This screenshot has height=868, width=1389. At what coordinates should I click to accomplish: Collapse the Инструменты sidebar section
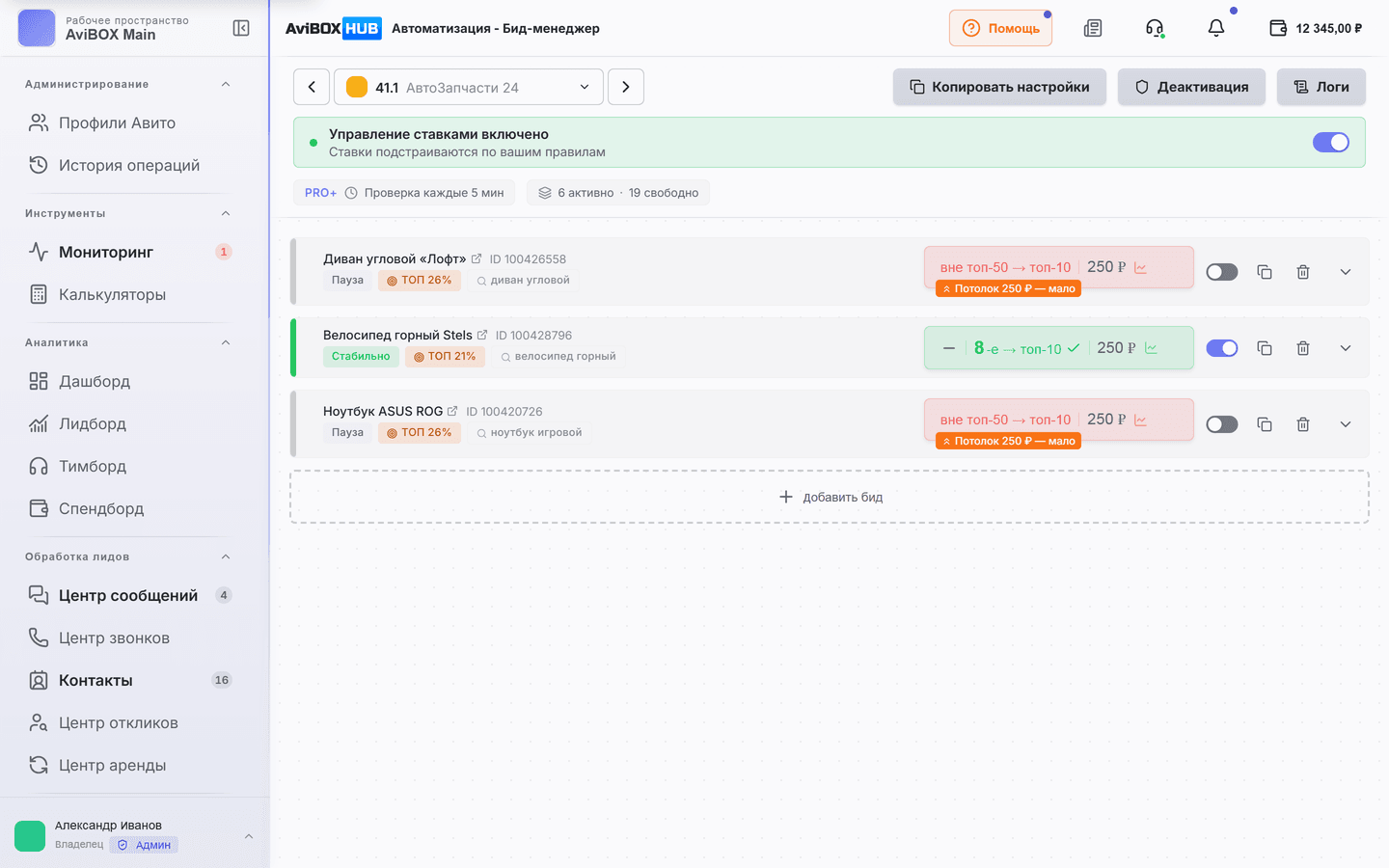[226, 213]
